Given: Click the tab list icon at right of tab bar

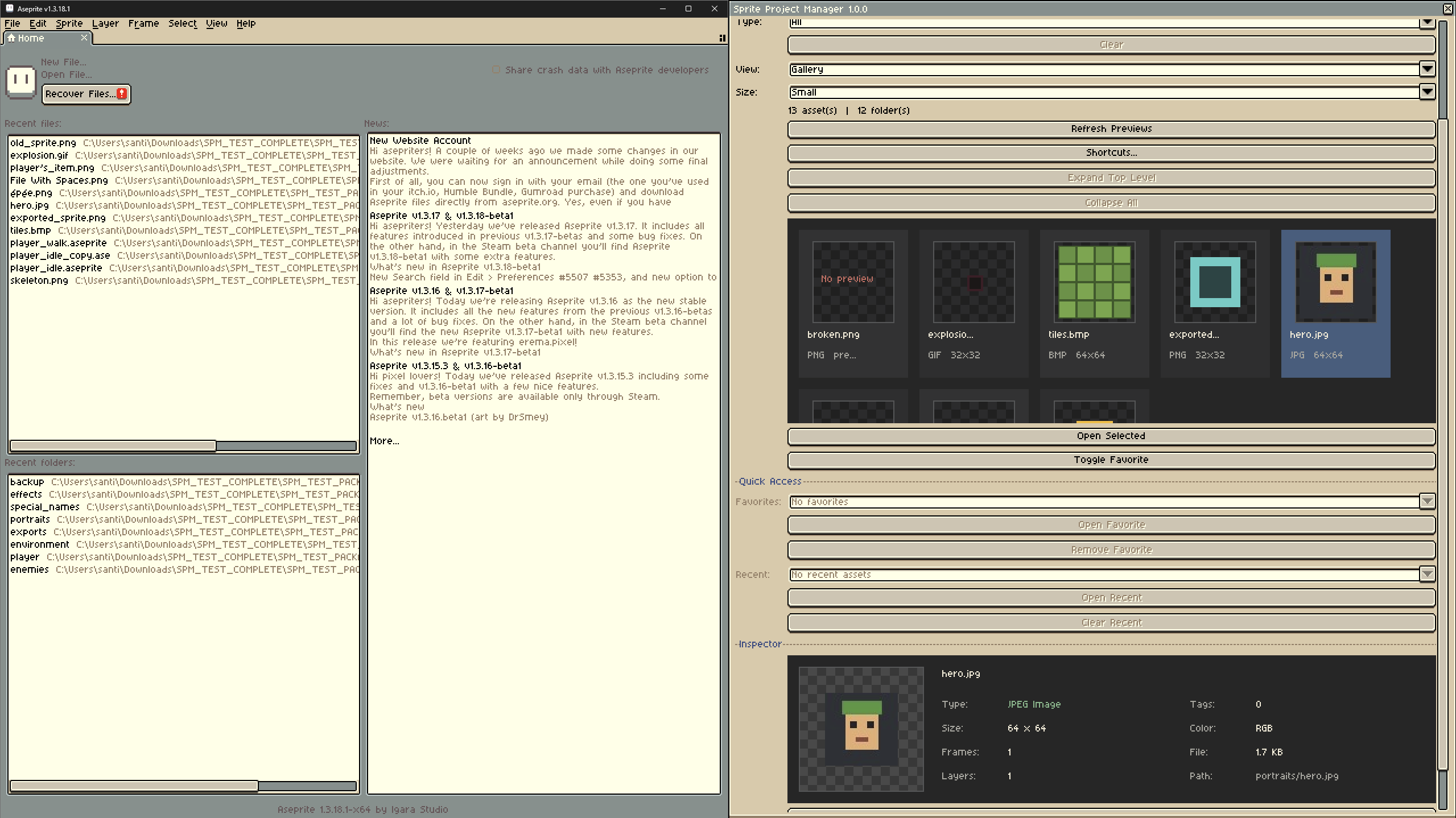Looking at the screenshot, I should (722, 38).
